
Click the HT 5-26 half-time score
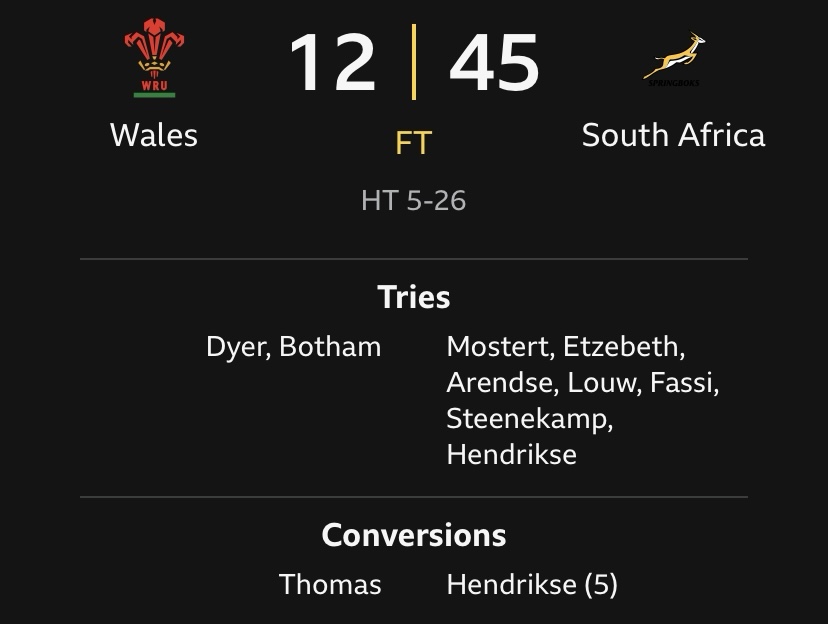point(413,200)
